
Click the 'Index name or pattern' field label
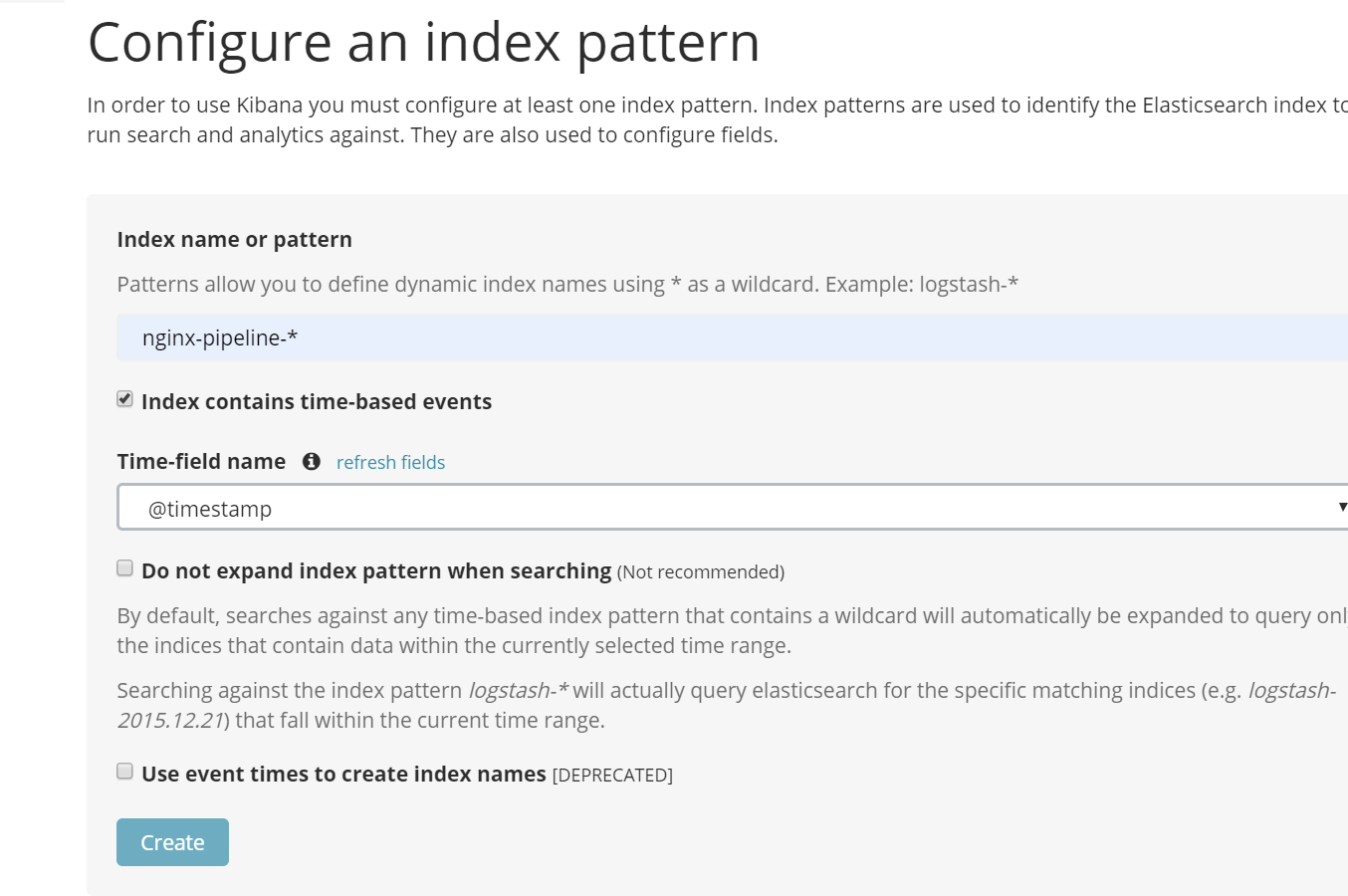(234, 239)
